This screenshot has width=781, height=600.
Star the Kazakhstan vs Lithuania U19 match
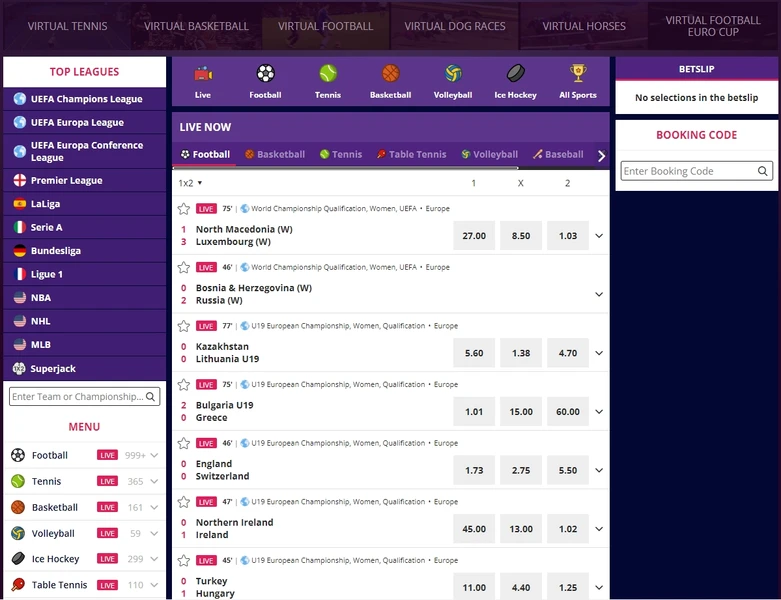(184, 326)
